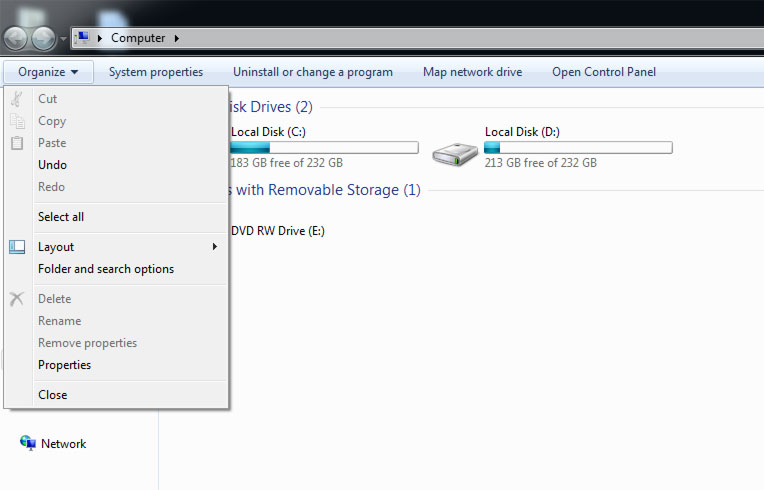Click the arrow after Computer in address bar
This screenshot has height=490, width=764.
(x=177, y=38)
